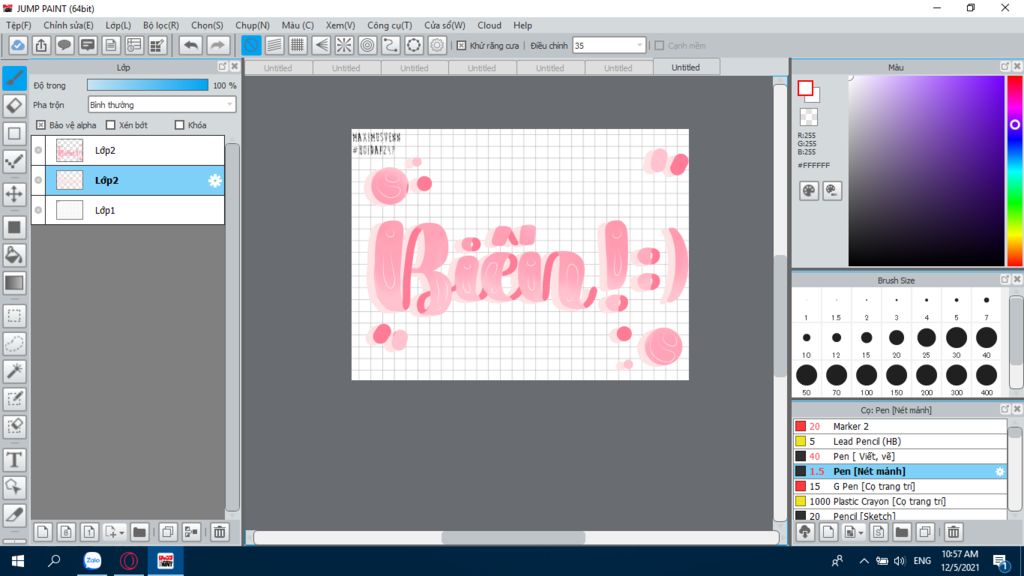Image resolution: width=1024 pixels, height=576 pixels.
Task: Select the rectangular selection marquee tool
Action: pos(14,315)
